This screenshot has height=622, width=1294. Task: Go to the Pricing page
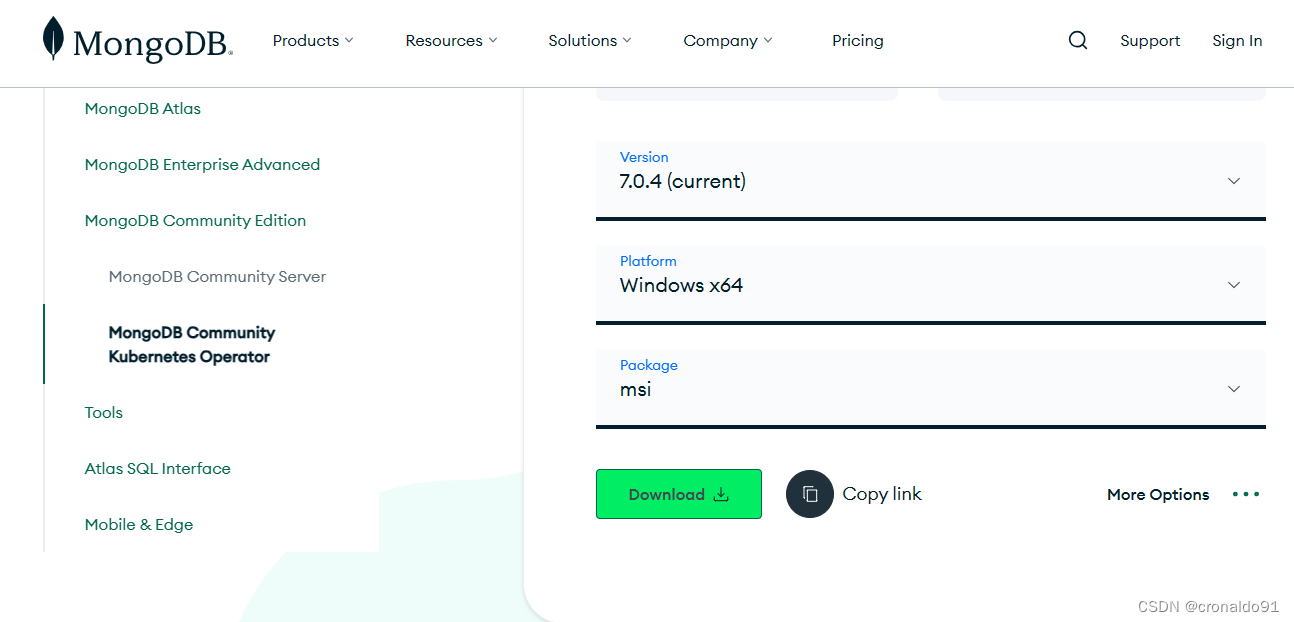coord(858,40)
